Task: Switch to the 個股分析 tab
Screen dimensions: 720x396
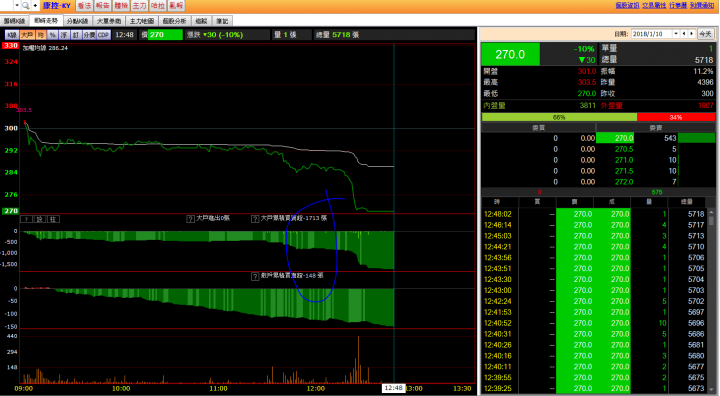Action: click(174, 21)
